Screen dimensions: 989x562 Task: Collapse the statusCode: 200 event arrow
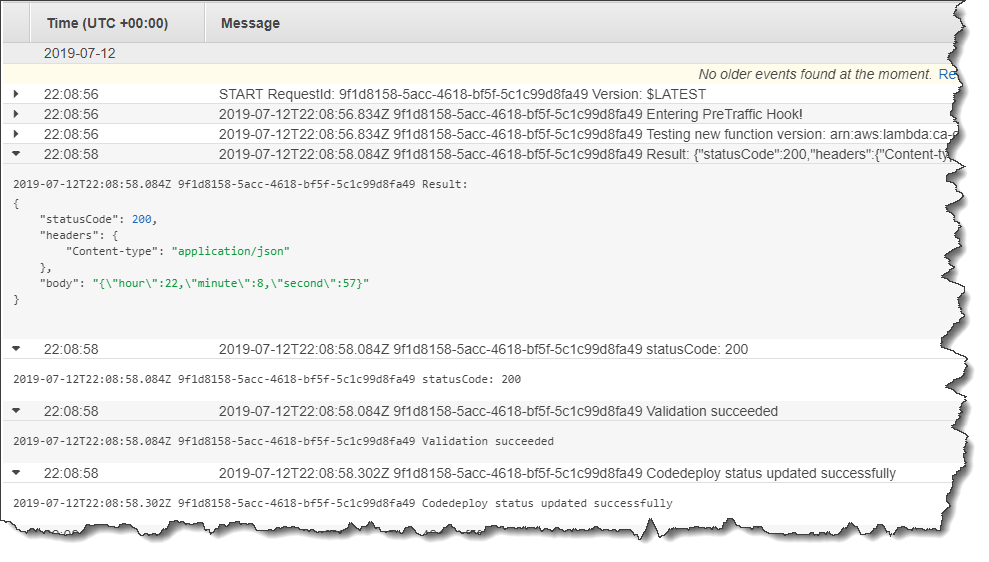16,349
